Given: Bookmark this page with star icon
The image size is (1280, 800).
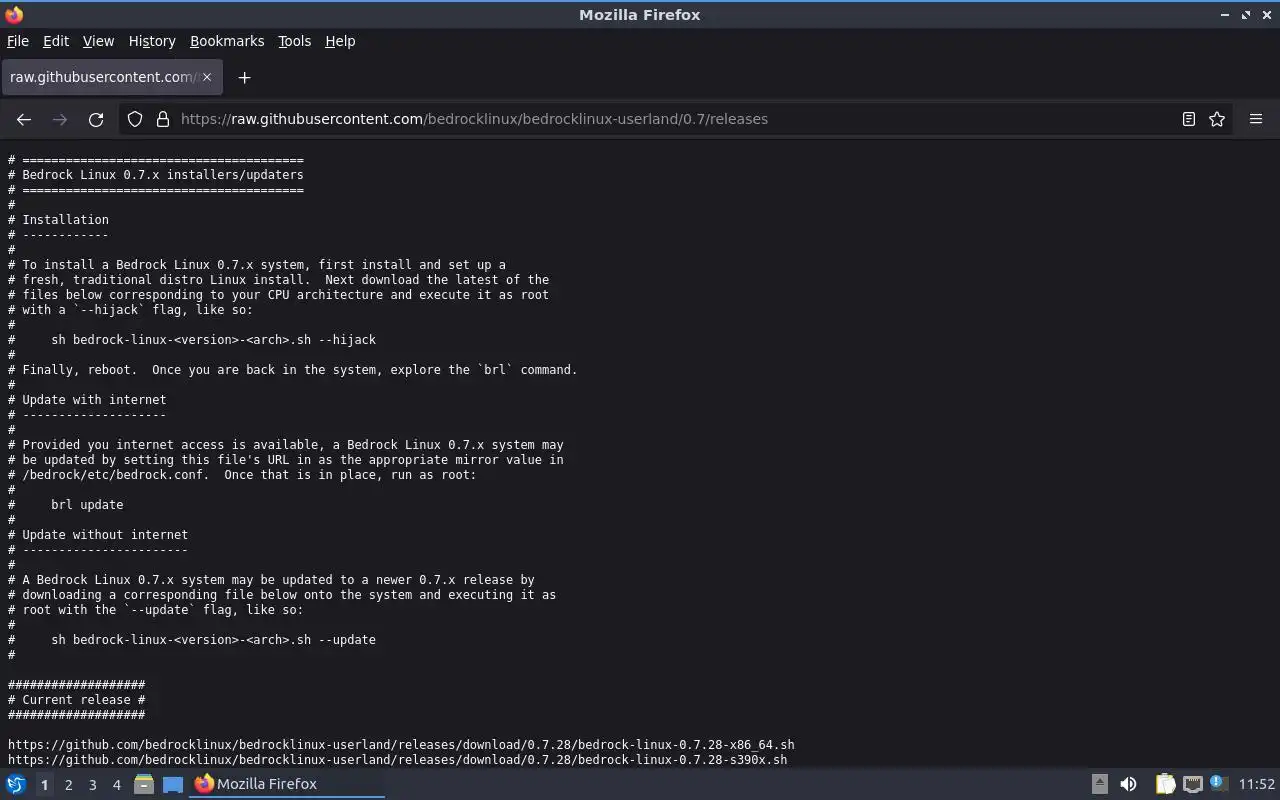Looking at the screenshot, I should tap(1217, 119).
